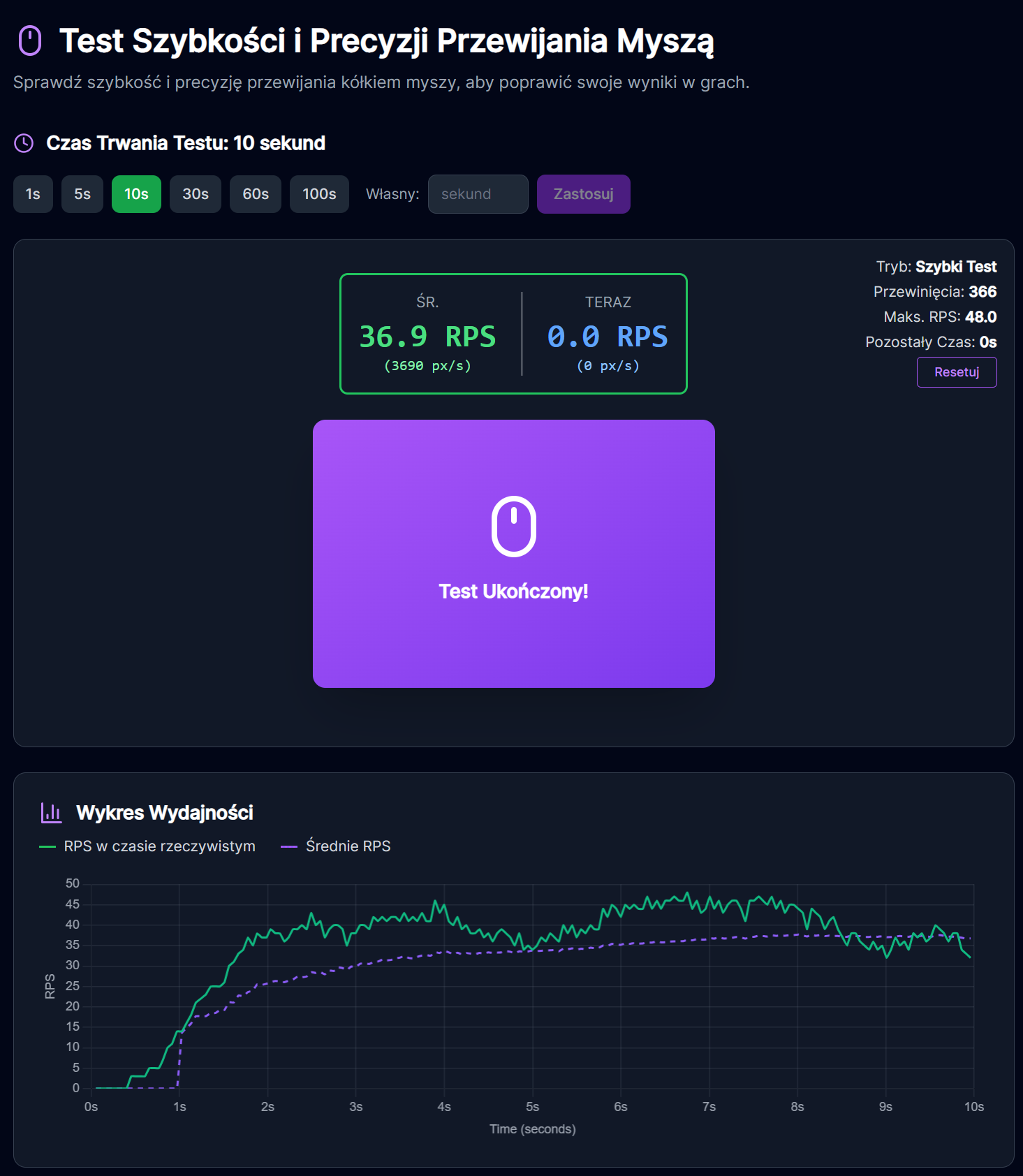Select the 5s test duration
This screenshot has width=1023, height=1176.
(x=82, y=194)
